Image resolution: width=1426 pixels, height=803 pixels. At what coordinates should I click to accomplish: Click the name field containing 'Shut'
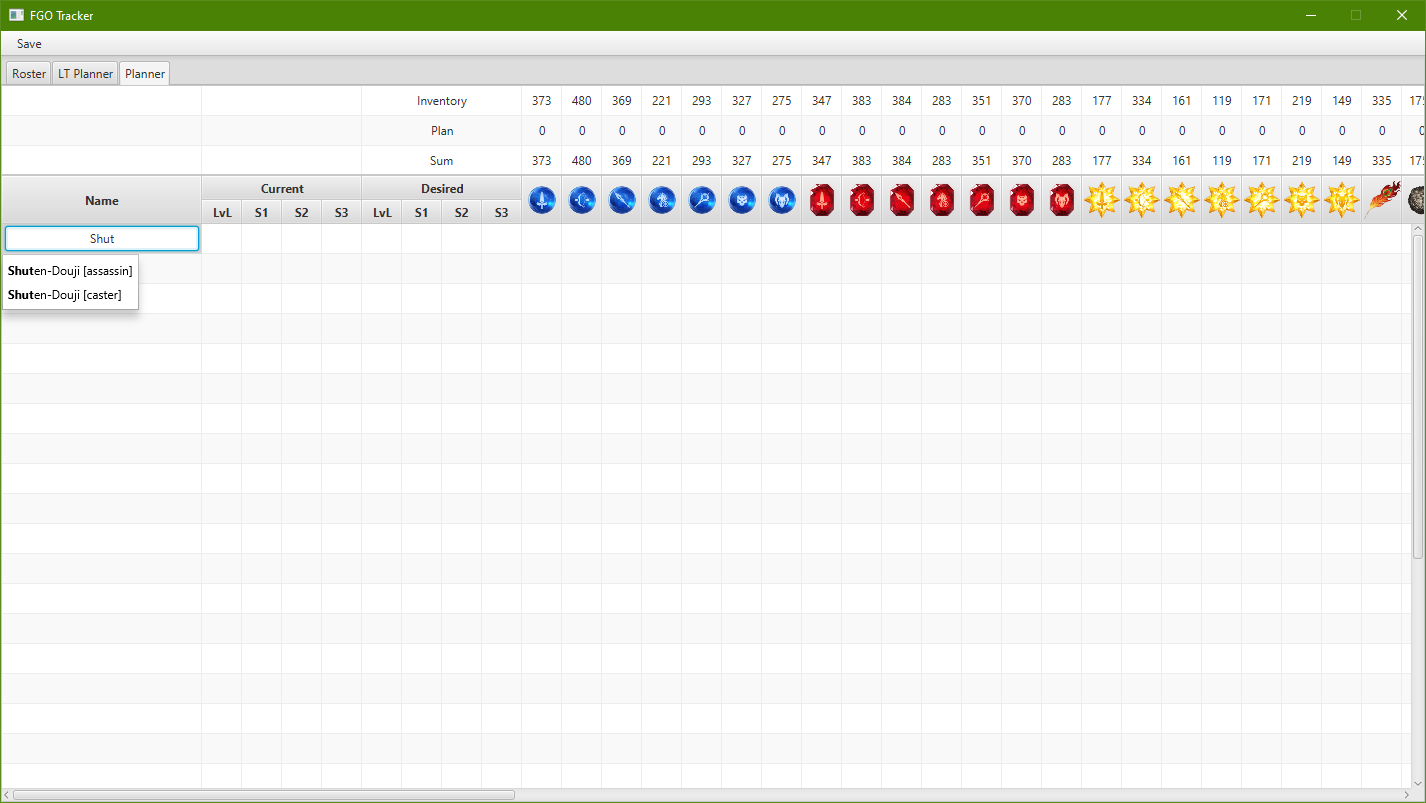tap(102, 238)
